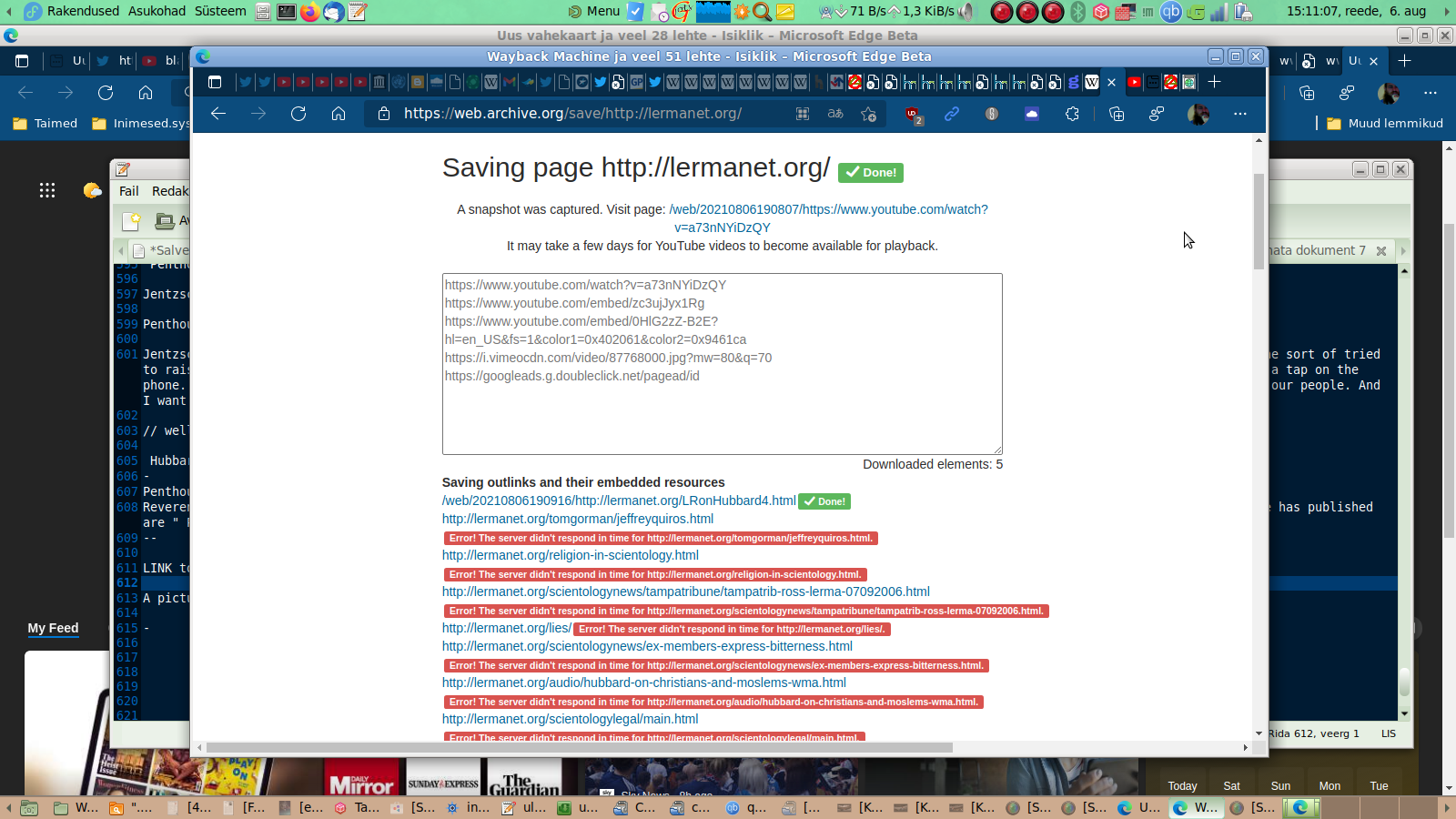Click inside the downloaded elements text area
Viewport: 1456px width, 819px height.
[723, 364]
